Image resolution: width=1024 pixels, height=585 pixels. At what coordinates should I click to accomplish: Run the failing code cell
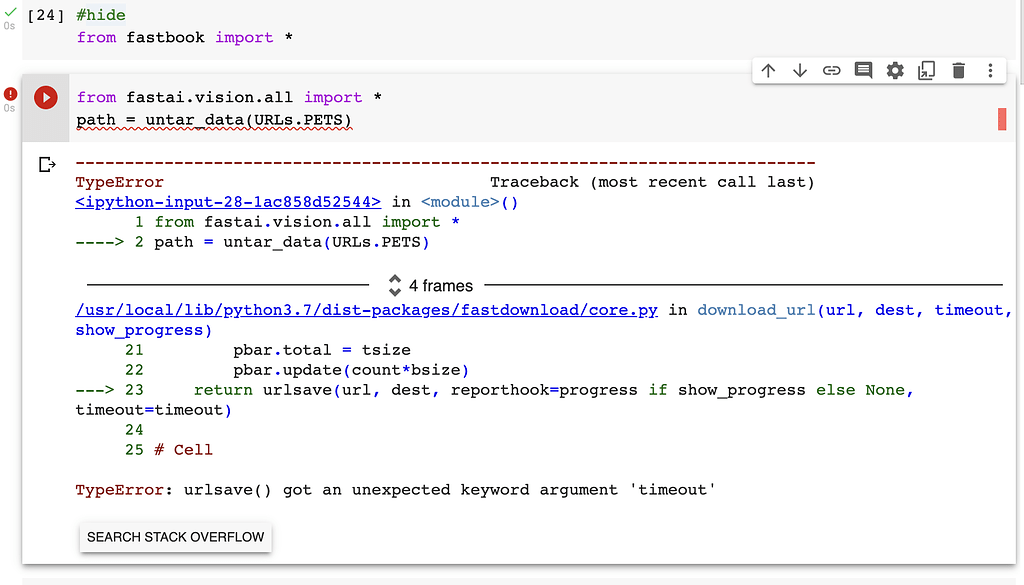(45, 97)
